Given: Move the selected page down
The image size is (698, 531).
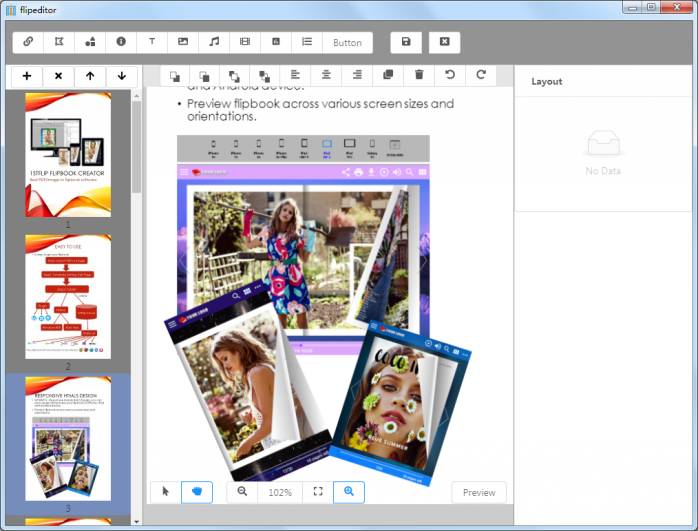Looking at the screenshot, I should pos(121,76).
